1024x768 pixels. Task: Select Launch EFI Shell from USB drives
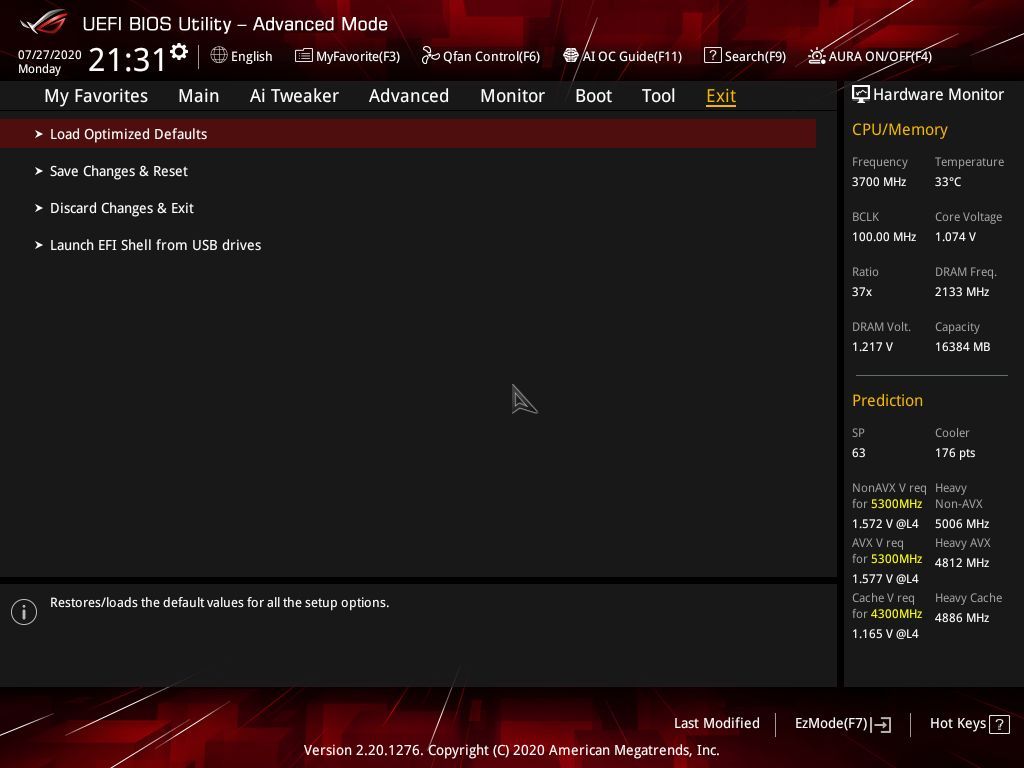click(x=155, y=245)
